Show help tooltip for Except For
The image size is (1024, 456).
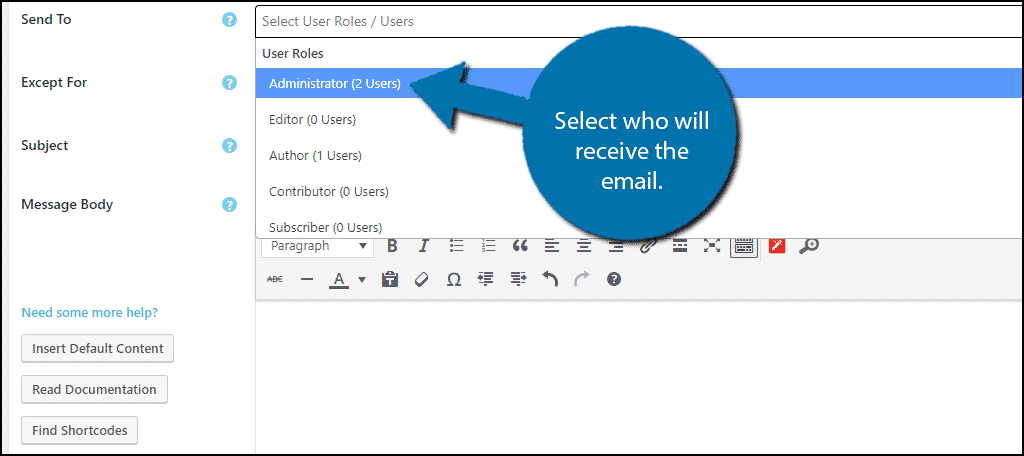pyautogui.click(x=229, y=83)
